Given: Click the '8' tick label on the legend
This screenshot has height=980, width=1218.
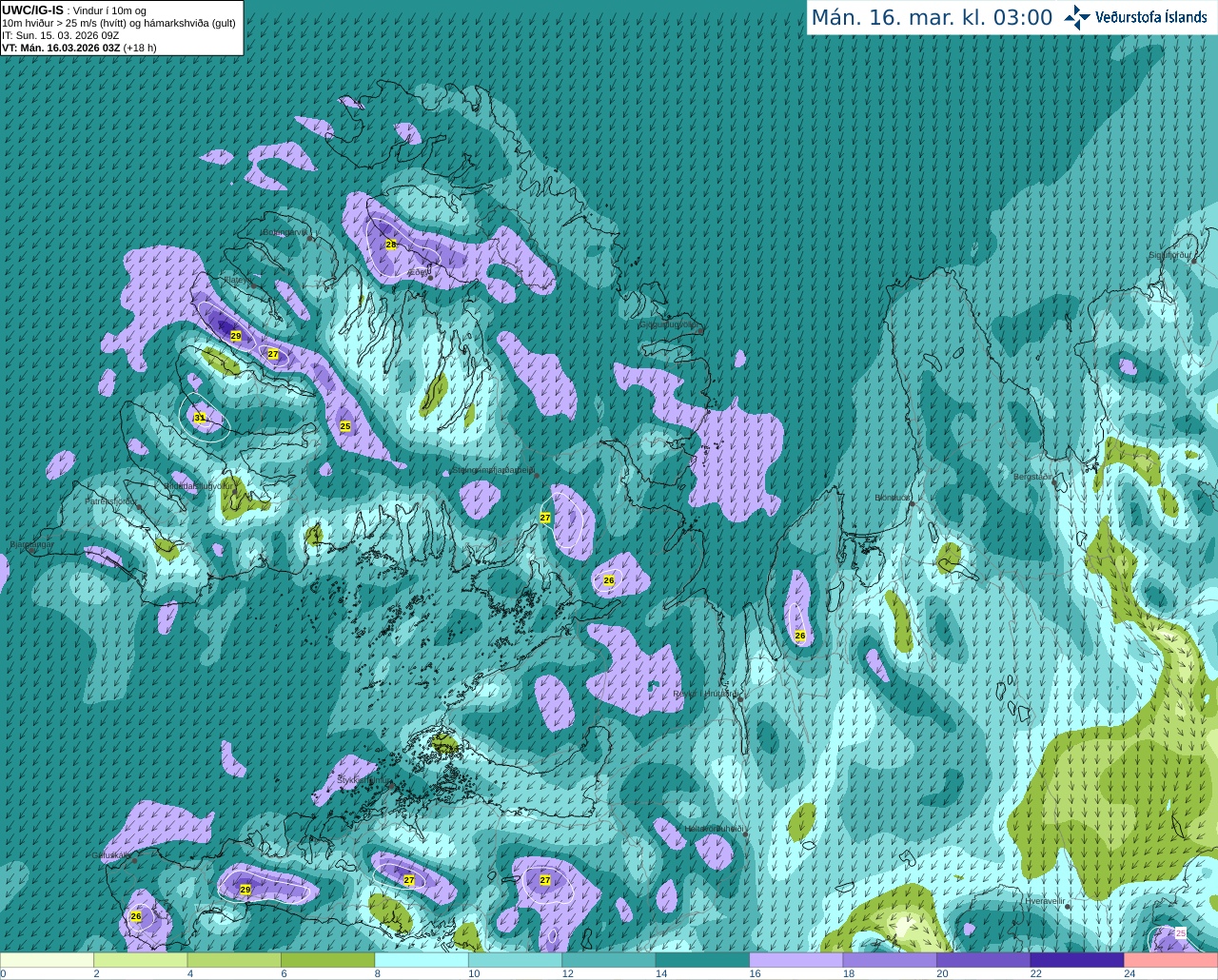Looking at the screenshot, I should 378,973.
